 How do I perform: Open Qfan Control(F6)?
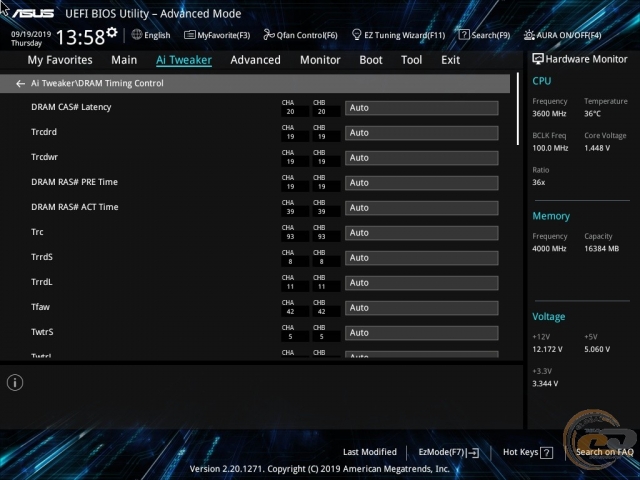(300, 35)
